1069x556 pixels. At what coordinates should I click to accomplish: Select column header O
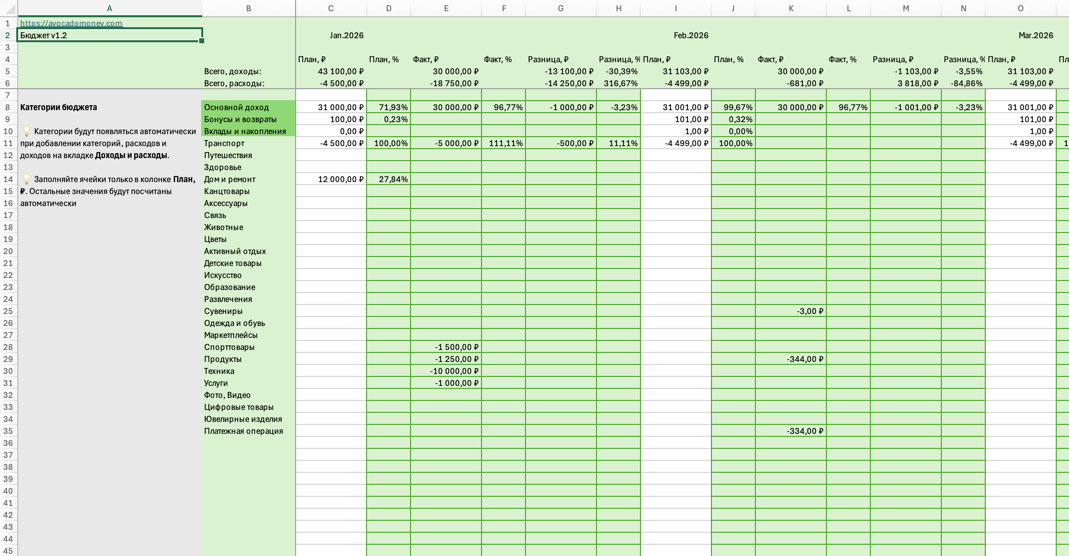point(1020,8)
